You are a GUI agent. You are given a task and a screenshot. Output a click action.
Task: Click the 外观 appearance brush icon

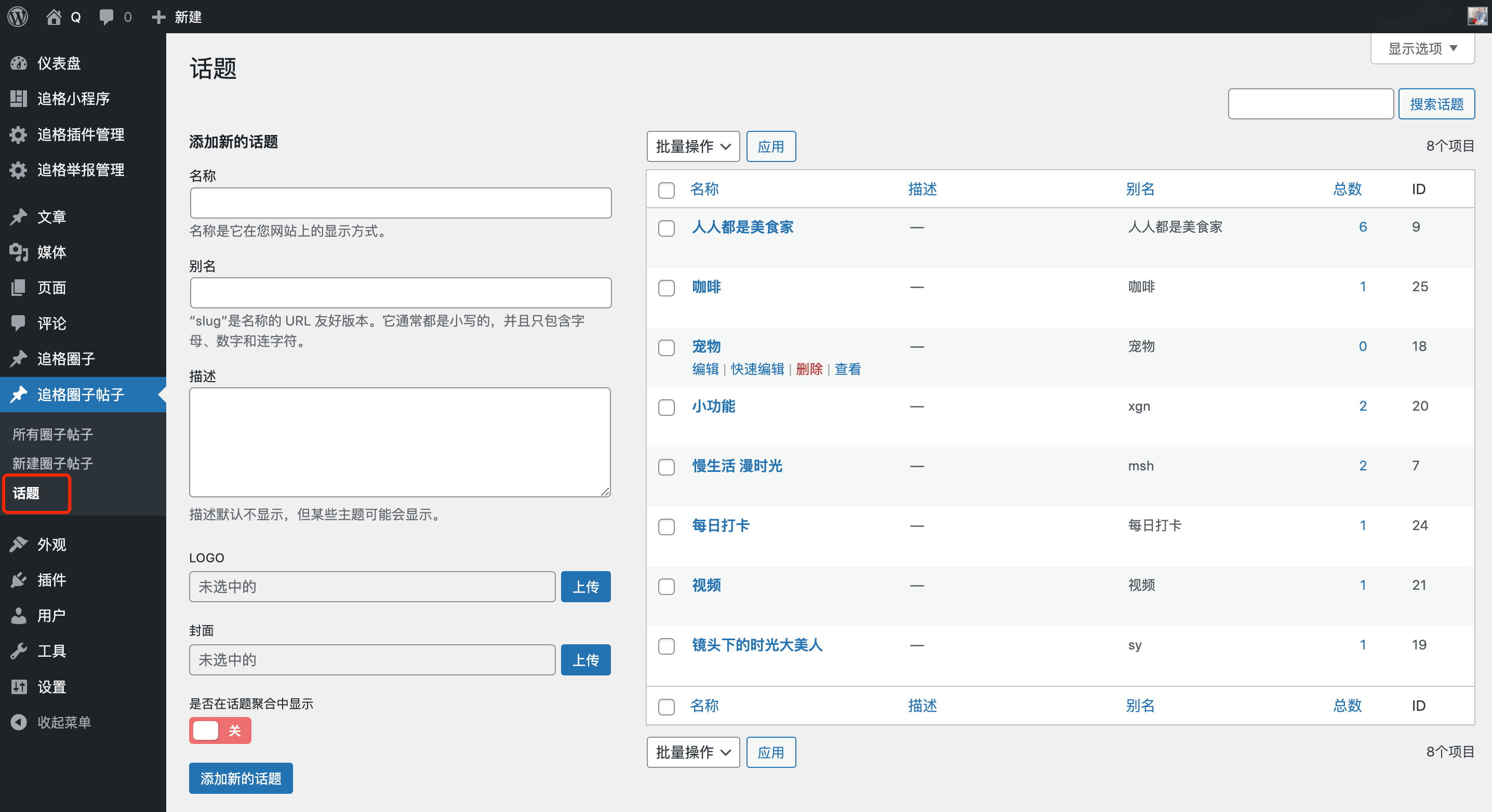[19, 544]
